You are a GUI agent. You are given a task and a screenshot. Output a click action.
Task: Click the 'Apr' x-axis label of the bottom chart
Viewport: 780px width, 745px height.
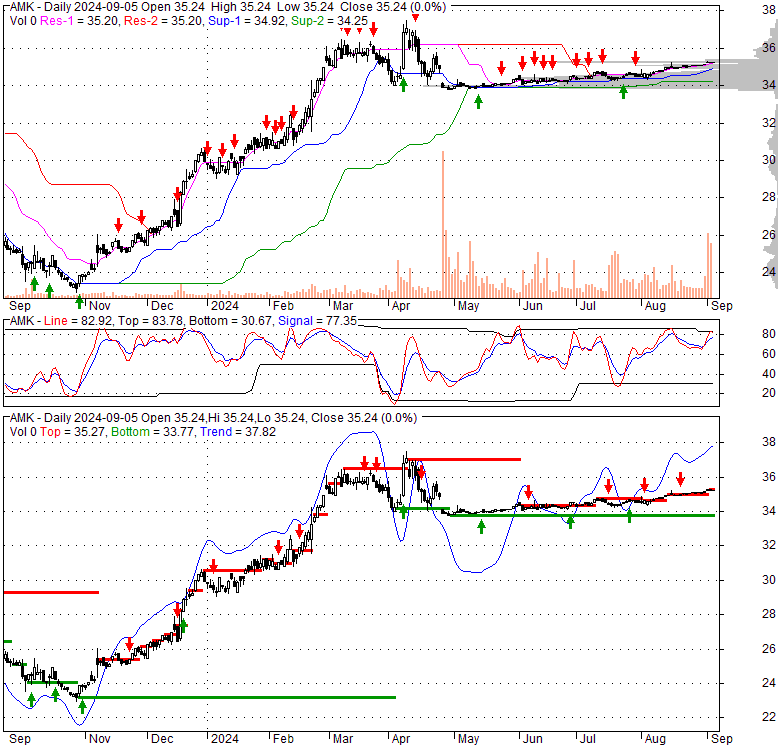(400, 739)
